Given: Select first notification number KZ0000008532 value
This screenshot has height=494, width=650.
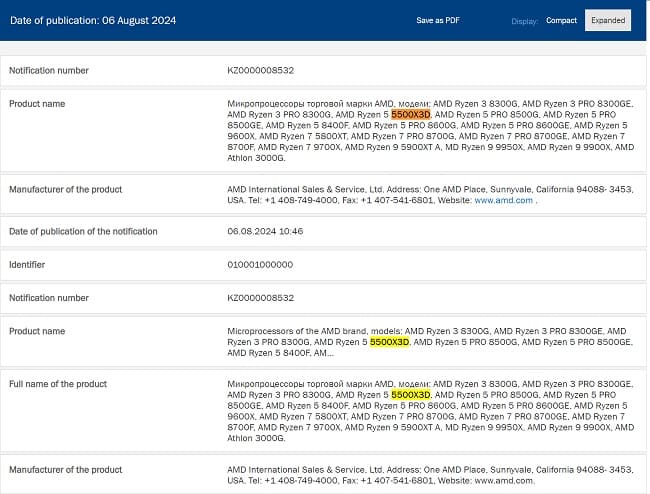Looking at the screenshot, I should tap(260, 70).
